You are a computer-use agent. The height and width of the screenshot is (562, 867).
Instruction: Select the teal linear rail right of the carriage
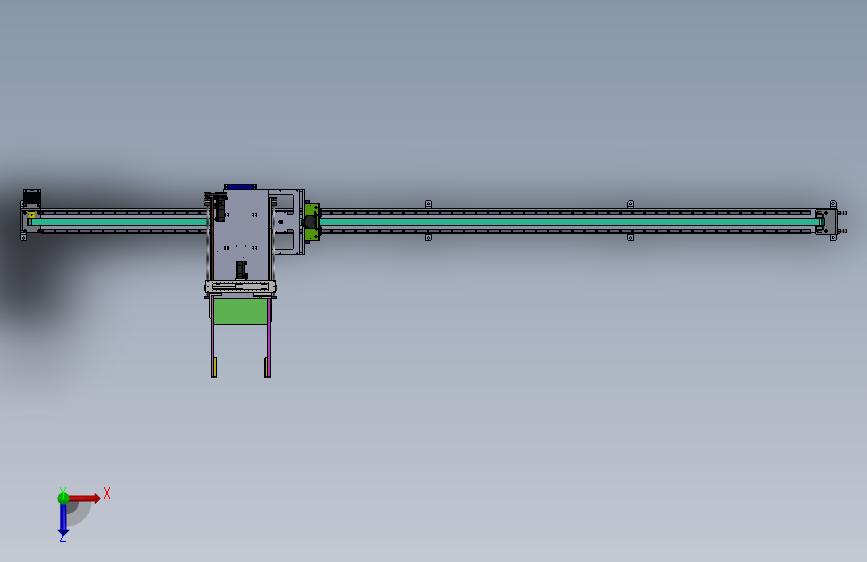click(570, 222)
